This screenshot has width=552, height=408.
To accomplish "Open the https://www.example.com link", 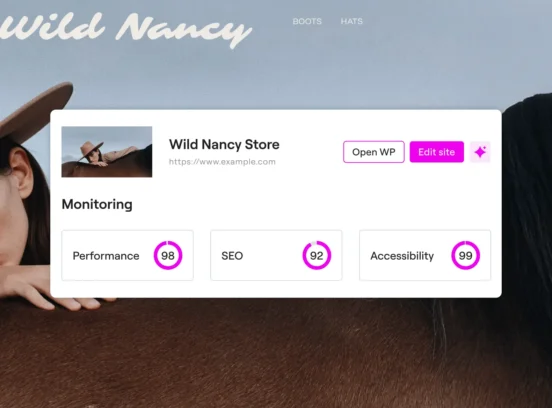I will 222,162.
